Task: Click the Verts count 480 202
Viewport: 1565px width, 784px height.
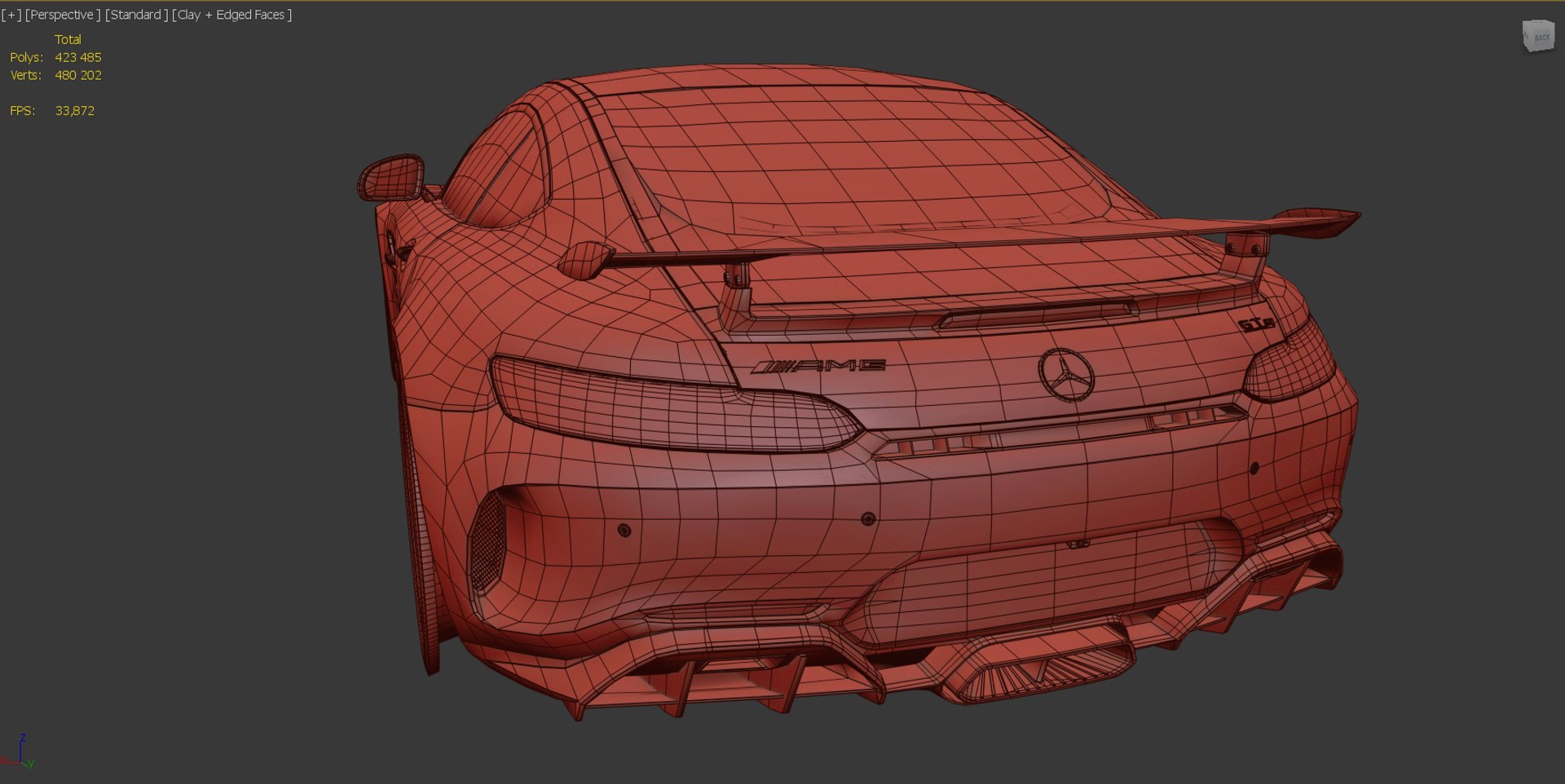Action: (x=78, y=75)
